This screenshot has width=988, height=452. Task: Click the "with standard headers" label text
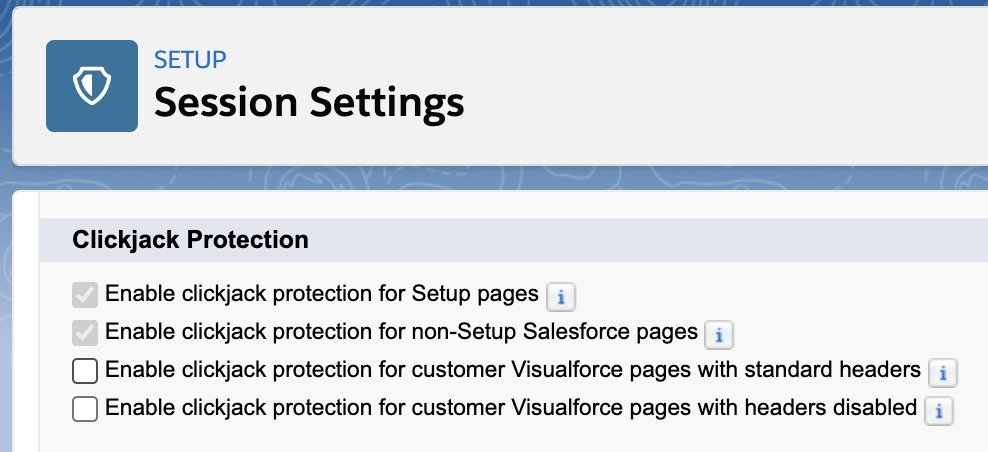512,371
